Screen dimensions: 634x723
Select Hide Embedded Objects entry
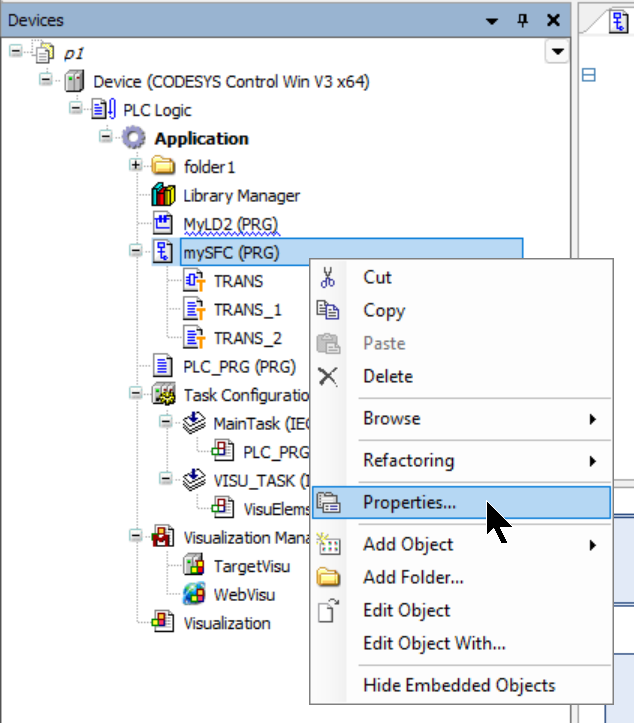(462, 685)
